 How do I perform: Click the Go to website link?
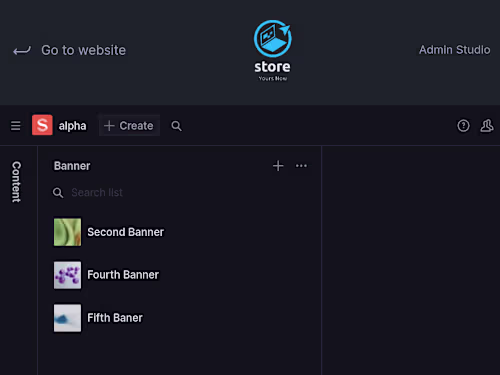(83, 50)
